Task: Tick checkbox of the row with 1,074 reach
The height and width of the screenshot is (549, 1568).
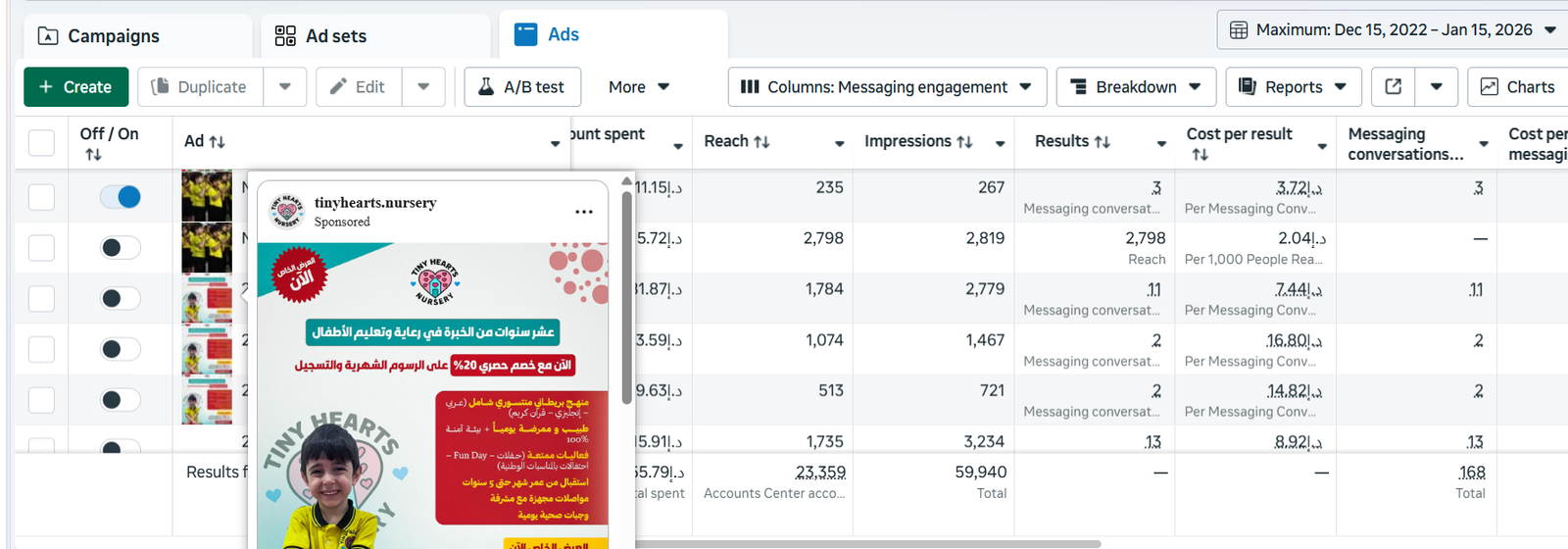Action: click(x=41, y=349)
